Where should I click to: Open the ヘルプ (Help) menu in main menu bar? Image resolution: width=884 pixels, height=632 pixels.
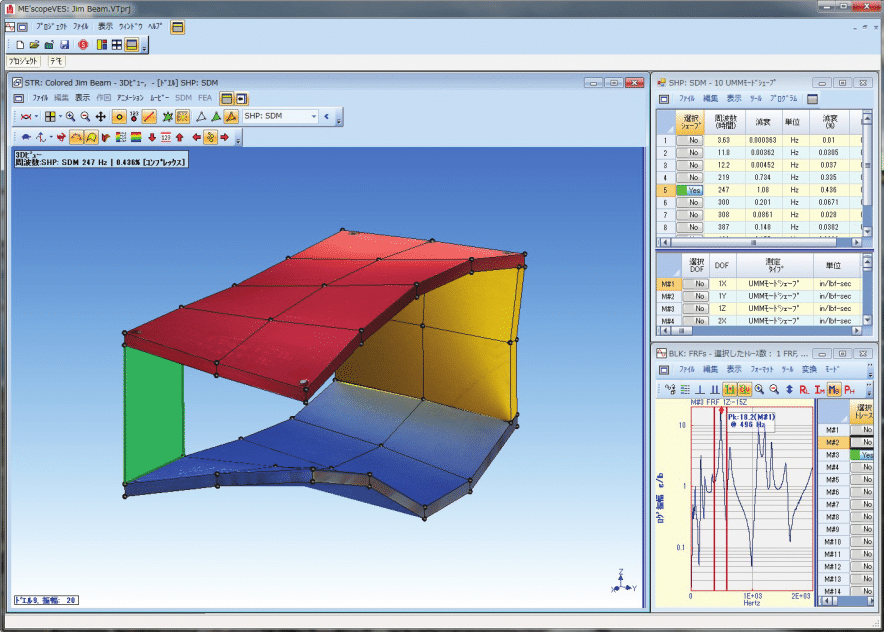coord(155,26)
